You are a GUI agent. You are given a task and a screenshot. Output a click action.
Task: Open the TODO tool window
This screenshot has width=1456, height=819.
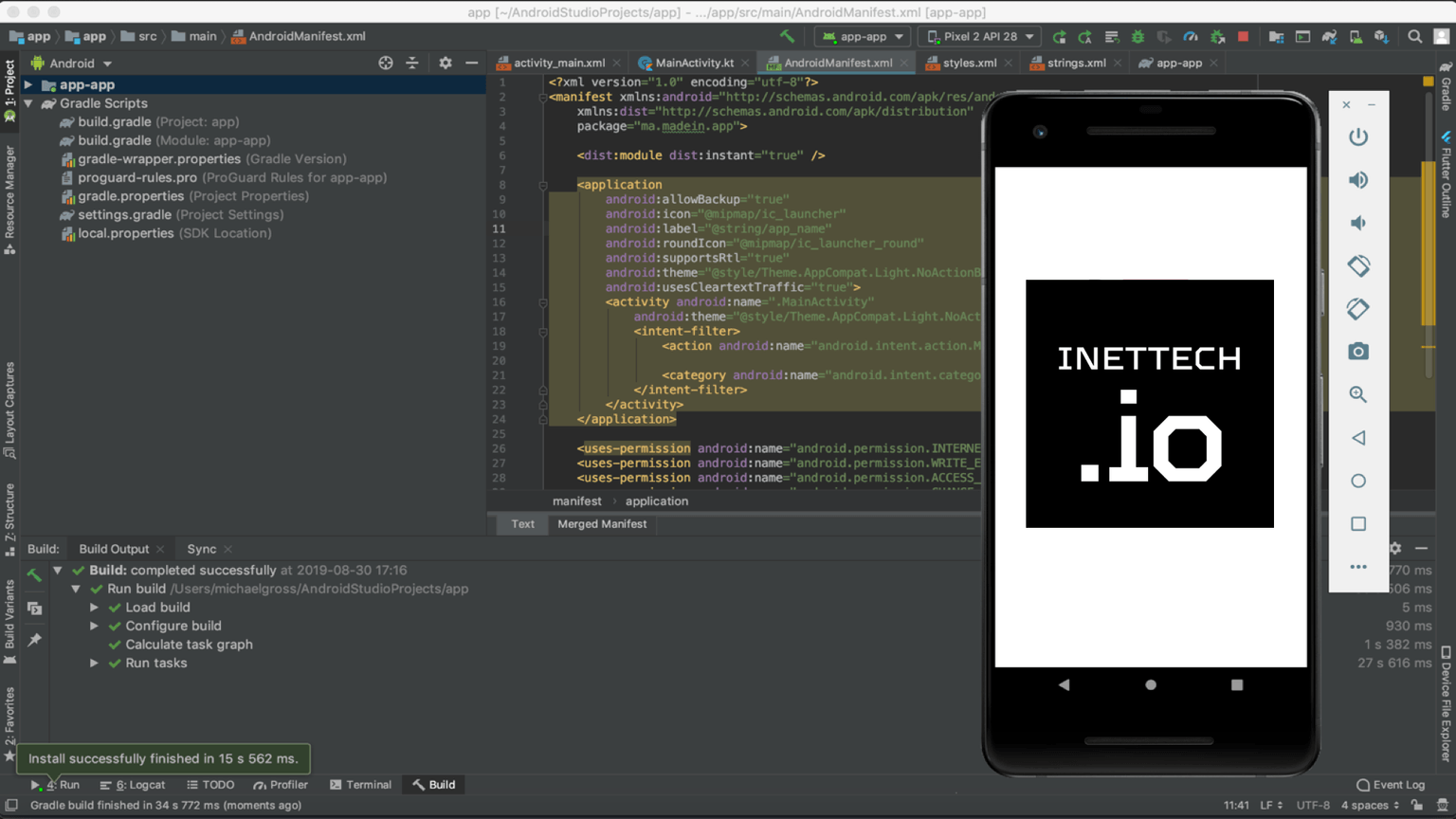tap(210, 785)
